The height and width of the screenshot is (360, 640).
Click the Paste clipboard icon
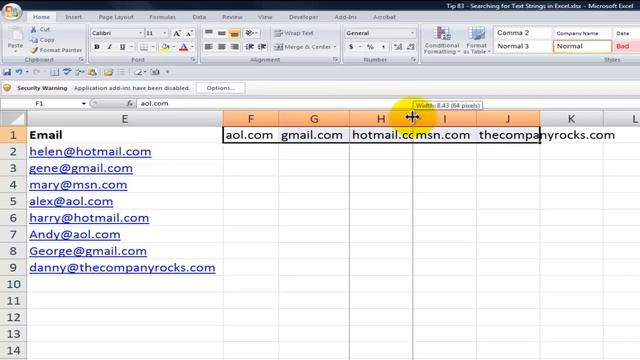pyautogui.click(x=16, y=34)
